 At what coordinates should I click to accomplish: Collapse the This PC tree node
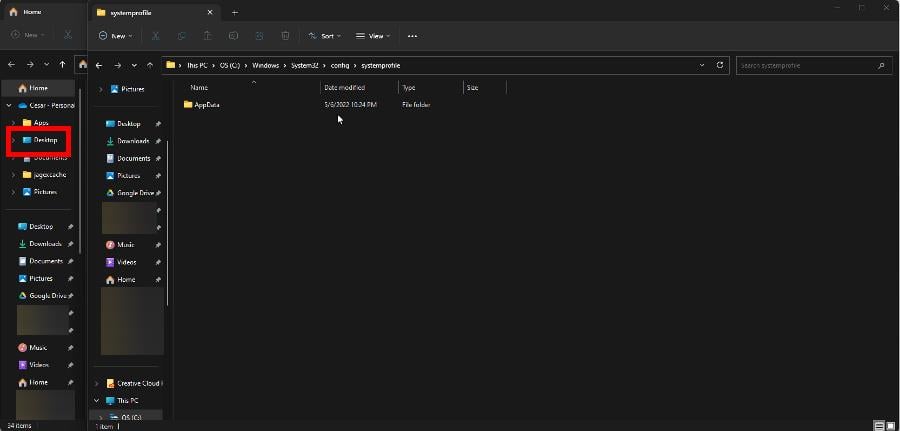pyautogui.click(x=97, y=400)
